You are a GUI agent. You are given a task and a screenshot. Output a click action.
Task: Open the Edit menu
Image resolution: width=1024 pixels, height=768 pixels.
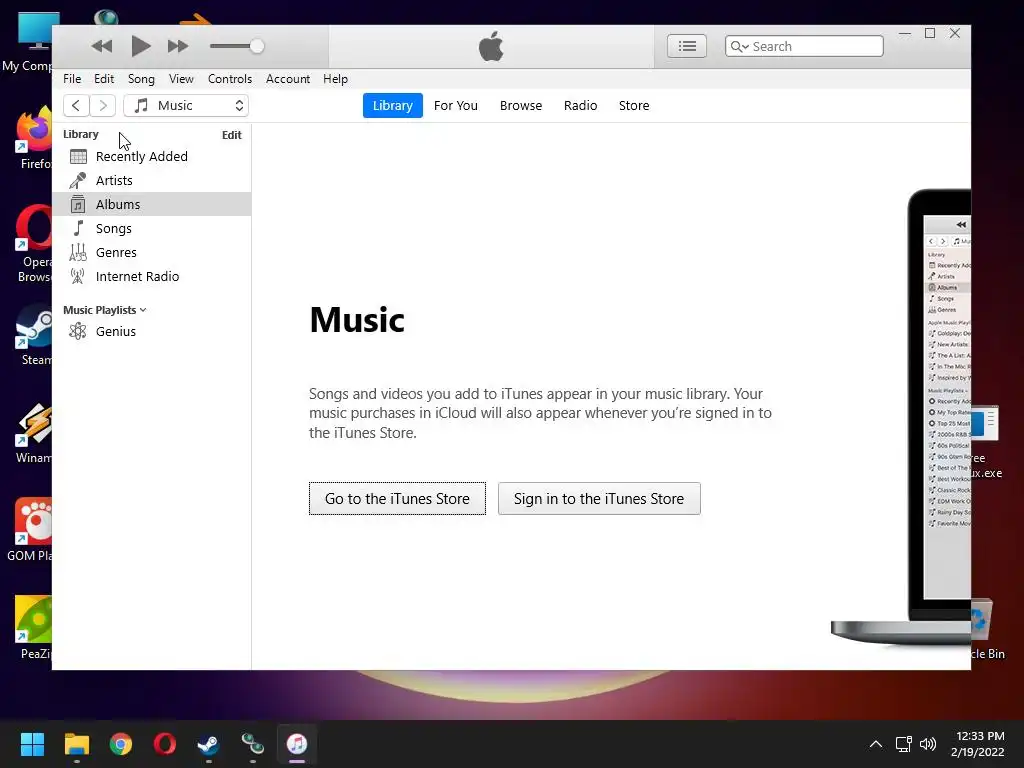pyautogui.click(x=104, y=79)
